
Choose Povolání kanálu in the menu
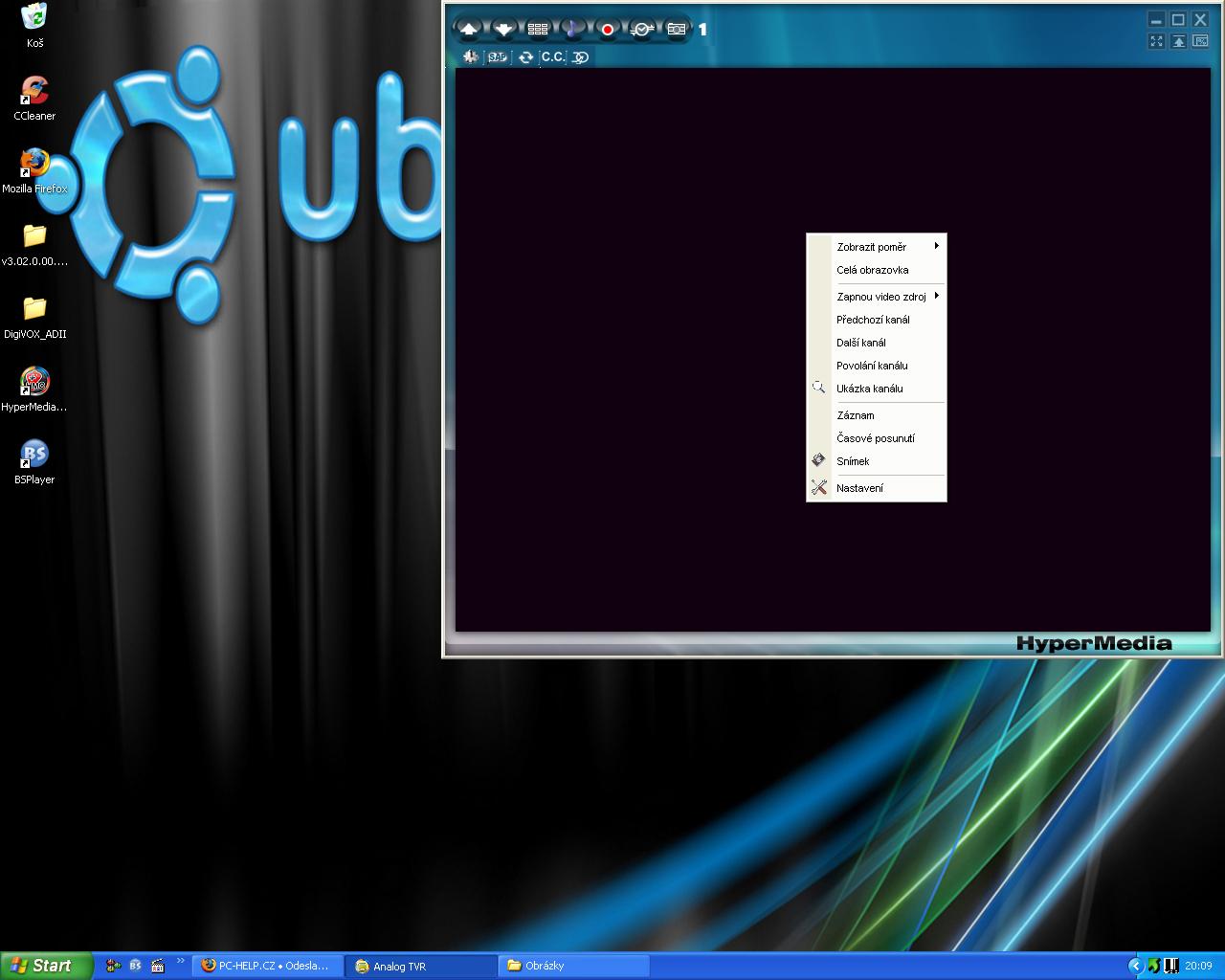tap(877, 366)
